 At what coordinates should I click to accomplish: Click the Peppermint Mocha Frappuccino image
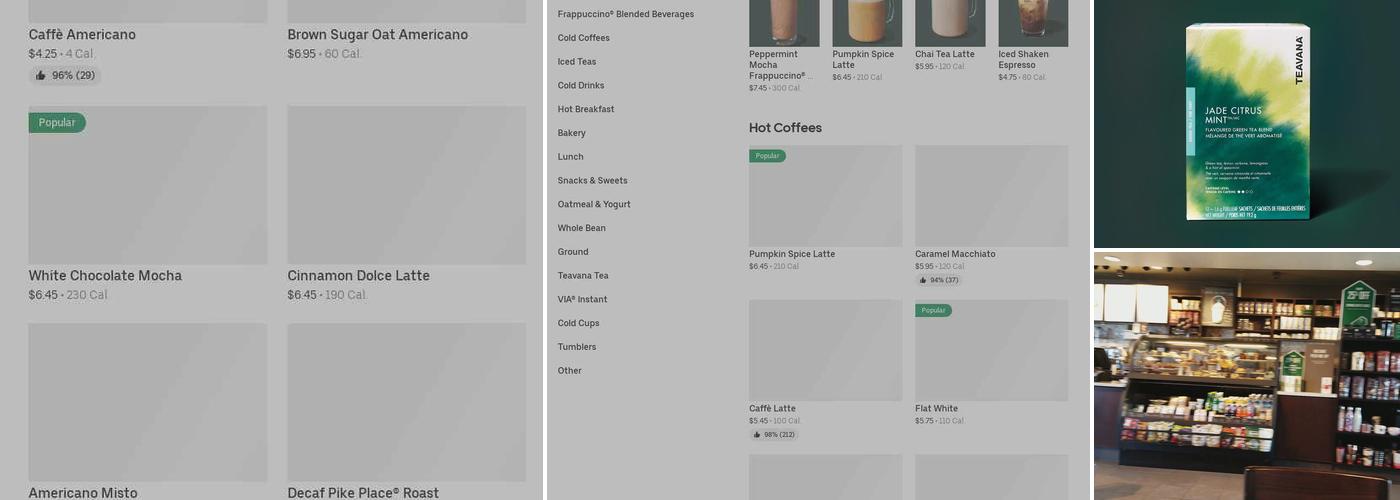coord(784,23)
